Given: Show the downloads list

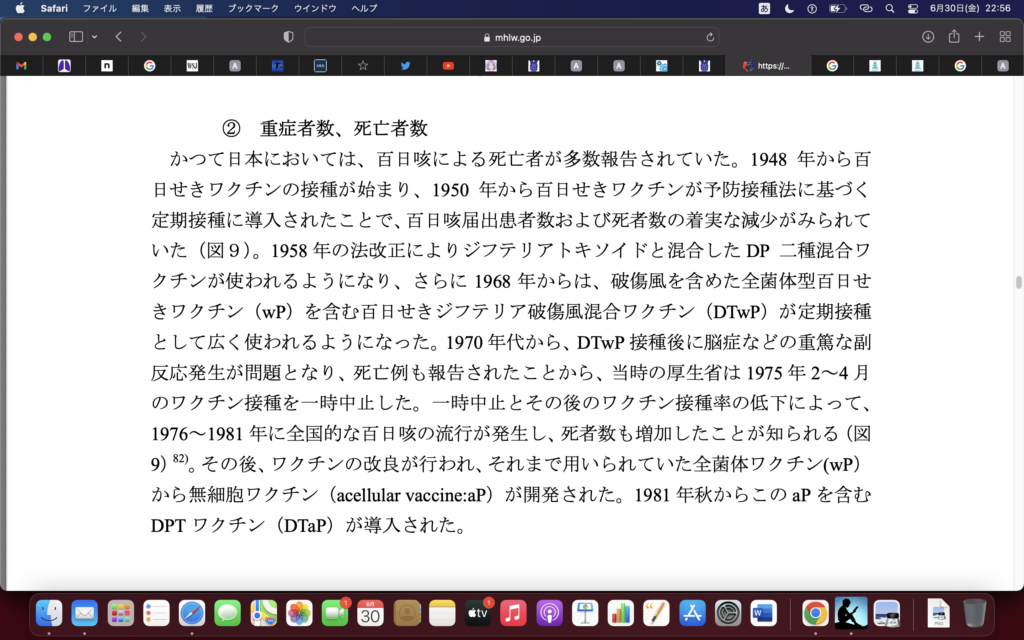Looking at the screenshot, I should click(x=928, y=37).
